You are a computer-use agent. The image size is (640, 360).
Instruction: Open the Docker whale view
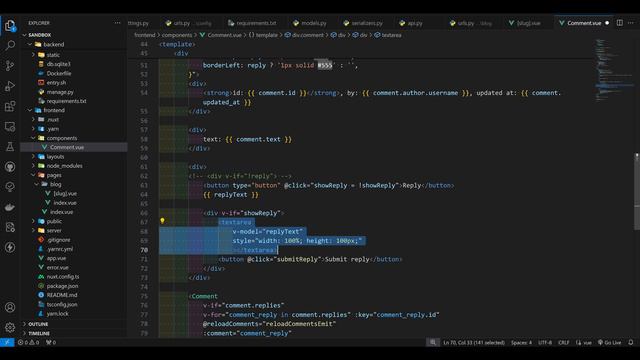coord(10,207)
